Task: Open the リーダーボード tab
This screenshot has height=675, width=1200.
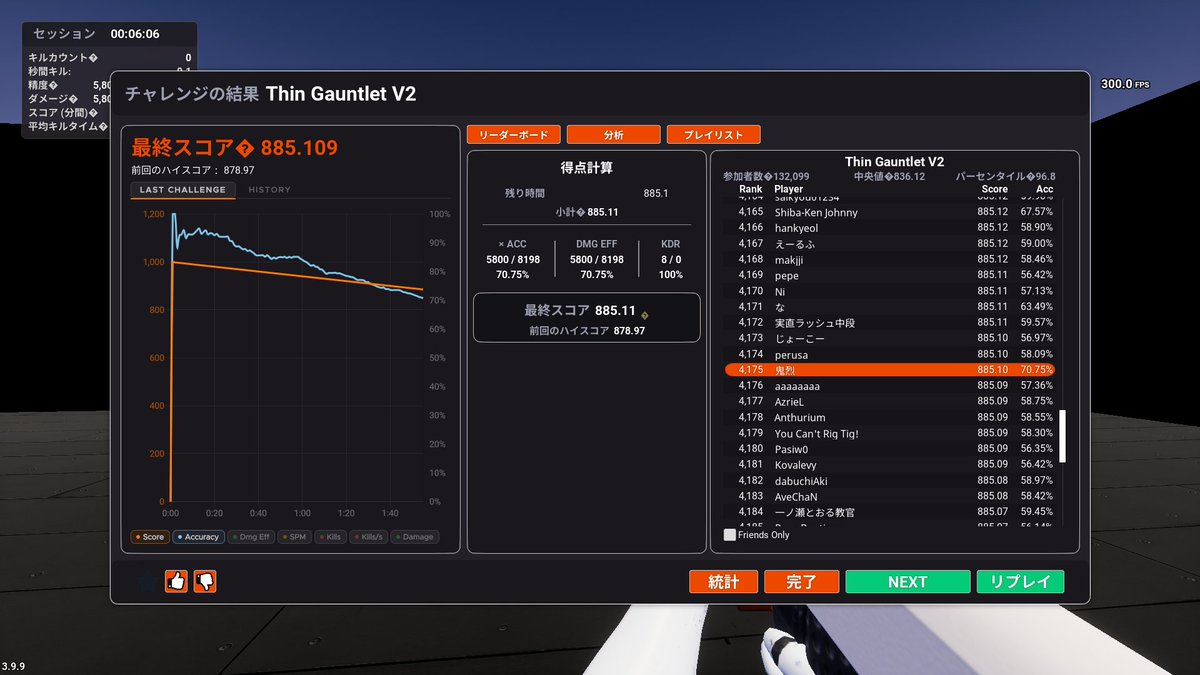Action: (x=514, y=134)
